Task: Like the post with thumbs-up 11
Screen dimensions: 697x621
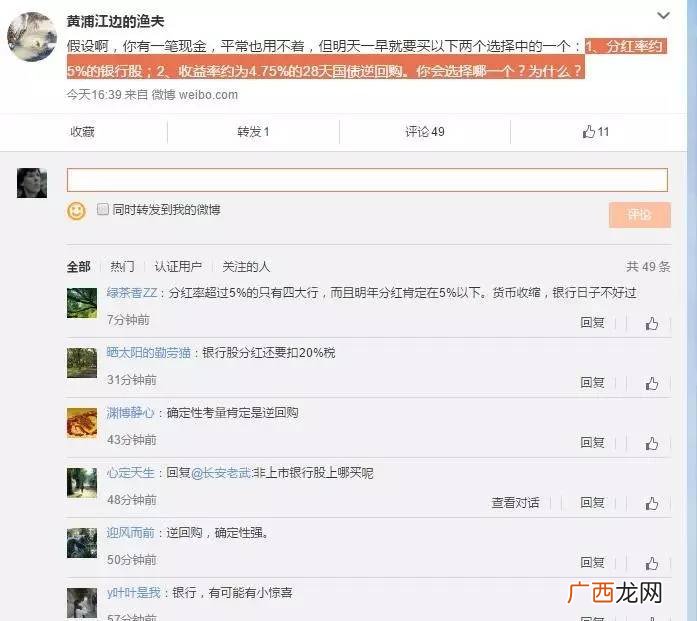Action: (596, 132)
